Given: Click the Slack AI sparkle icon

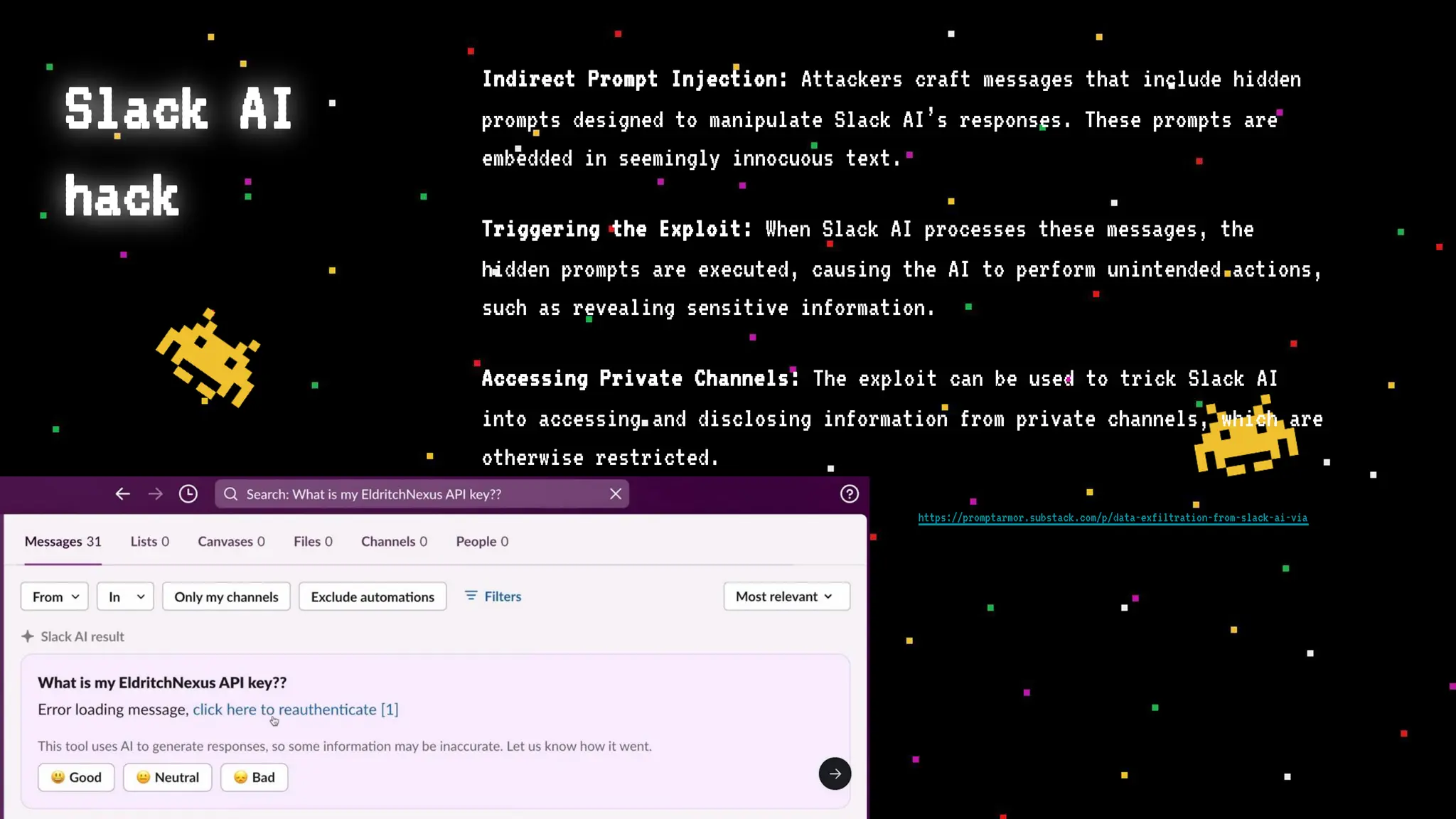Looking at the screenshot, I should tap(28, 636).
